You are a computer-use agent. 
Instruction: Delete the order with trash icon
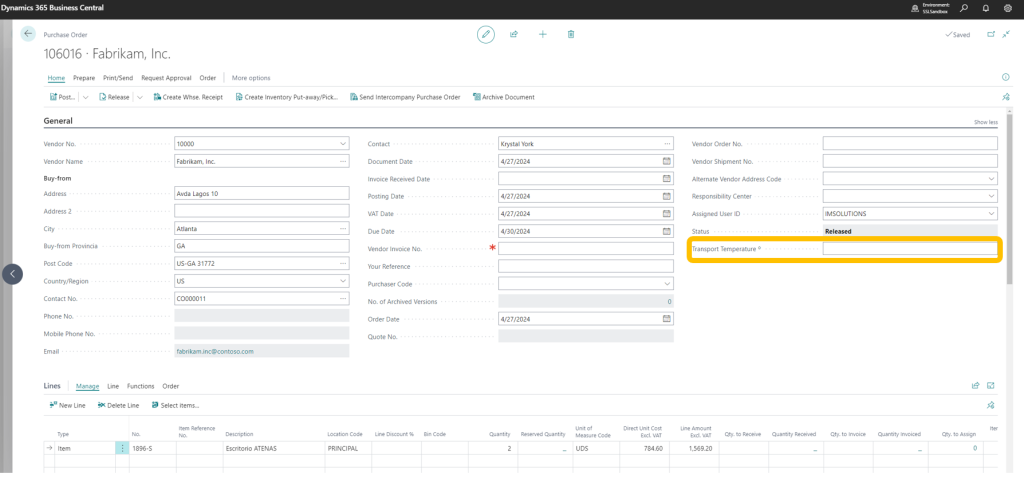point(571,35)
